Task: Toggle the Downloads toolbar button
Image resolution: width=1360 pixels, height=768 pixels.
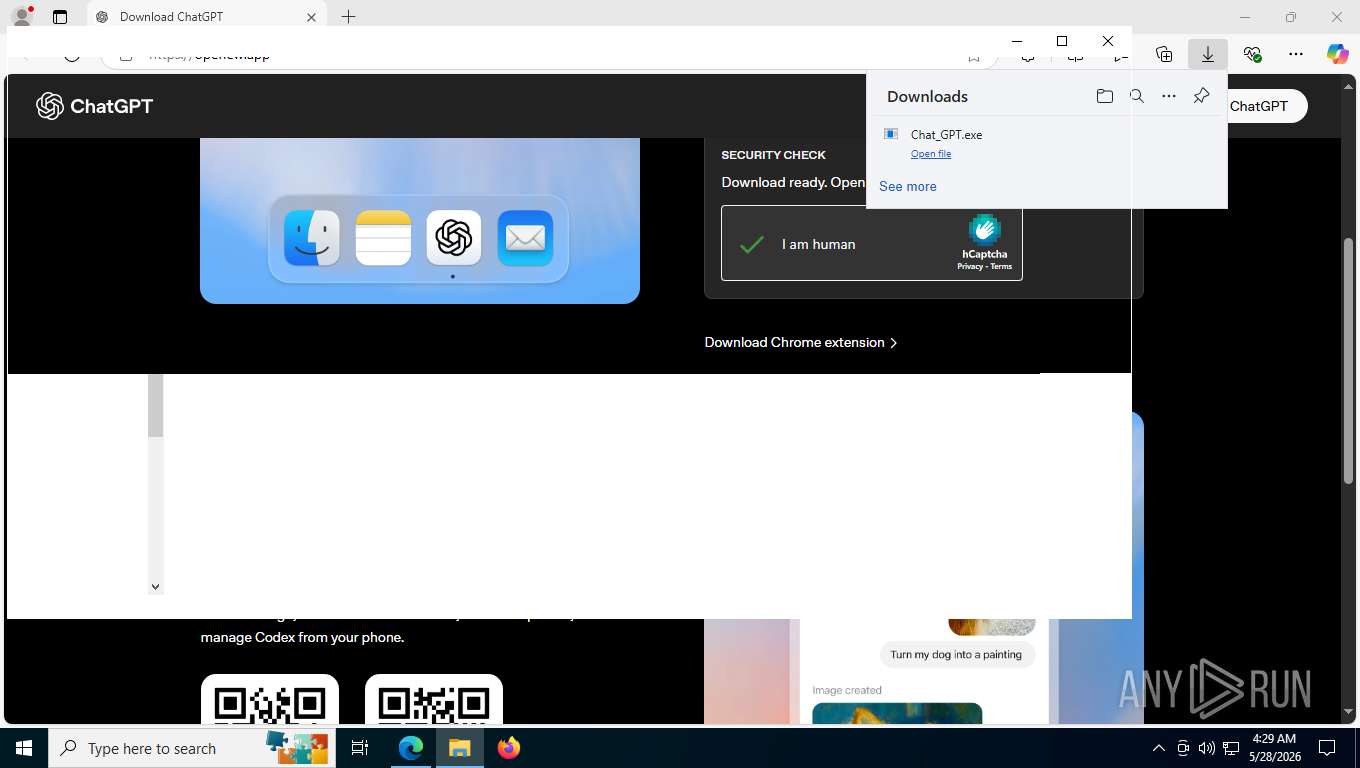Action: tap(1207, 54)
